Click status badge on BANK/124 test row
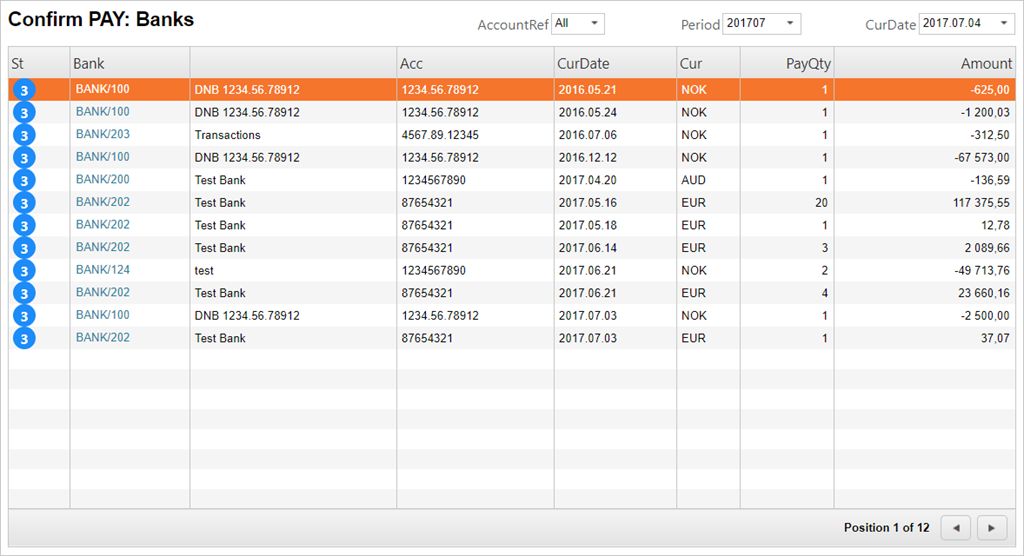 point(25,270)
